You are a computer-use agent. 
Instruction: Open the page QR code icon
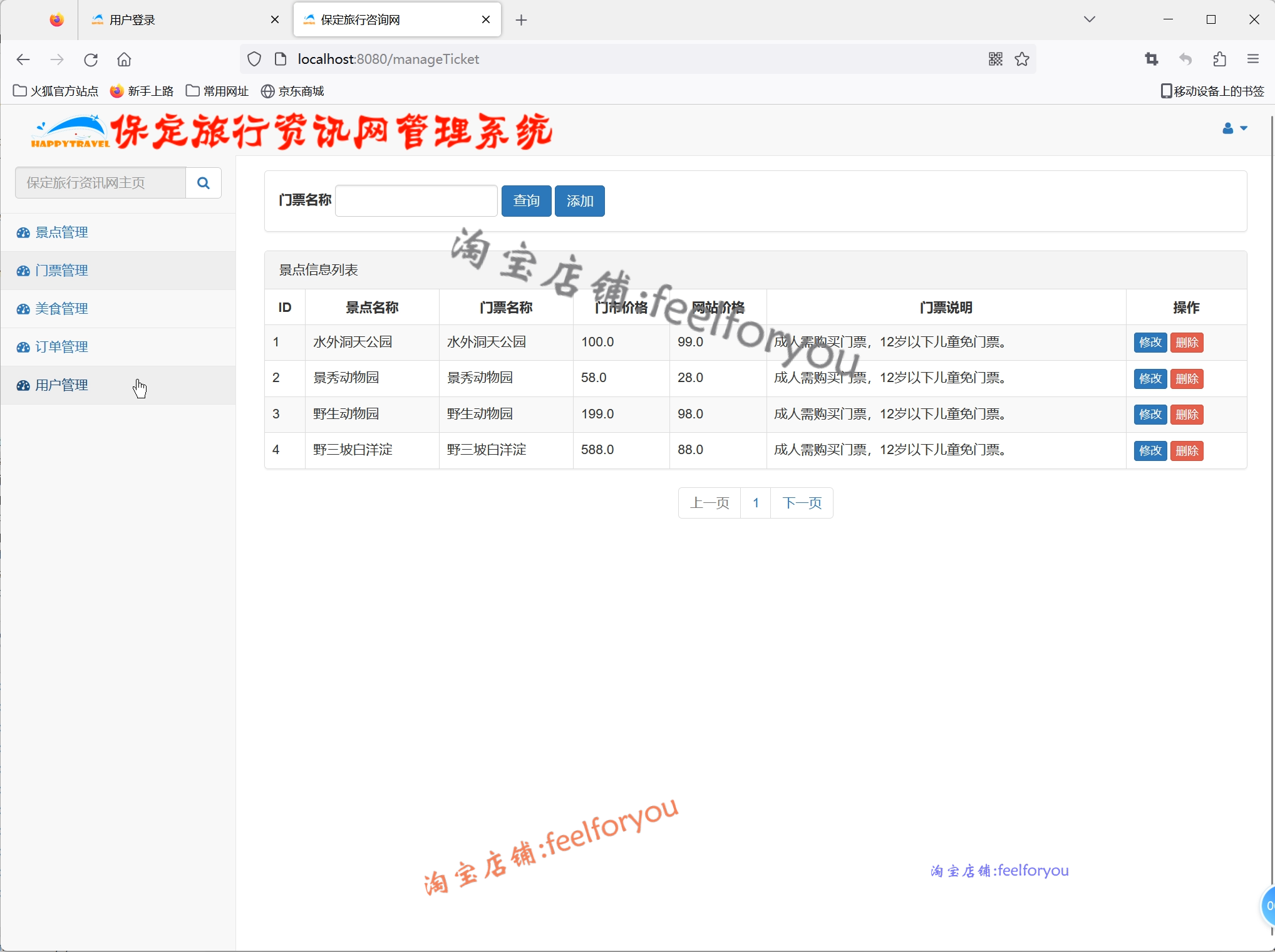click(x=996, y=59)
